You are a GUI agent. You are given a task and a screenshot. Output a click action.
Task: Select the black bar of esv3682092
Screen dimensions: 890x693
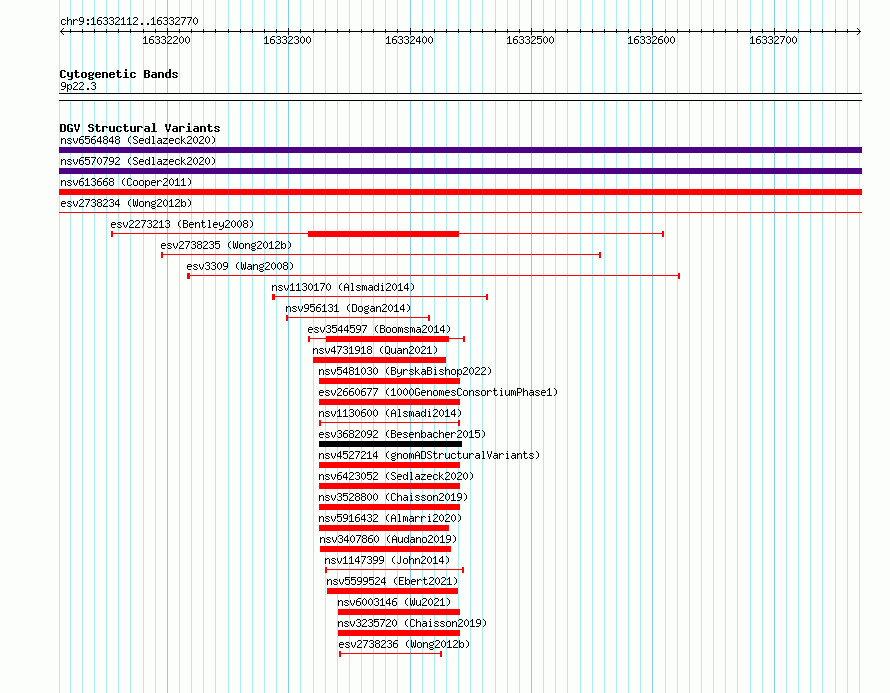[391, 444]
